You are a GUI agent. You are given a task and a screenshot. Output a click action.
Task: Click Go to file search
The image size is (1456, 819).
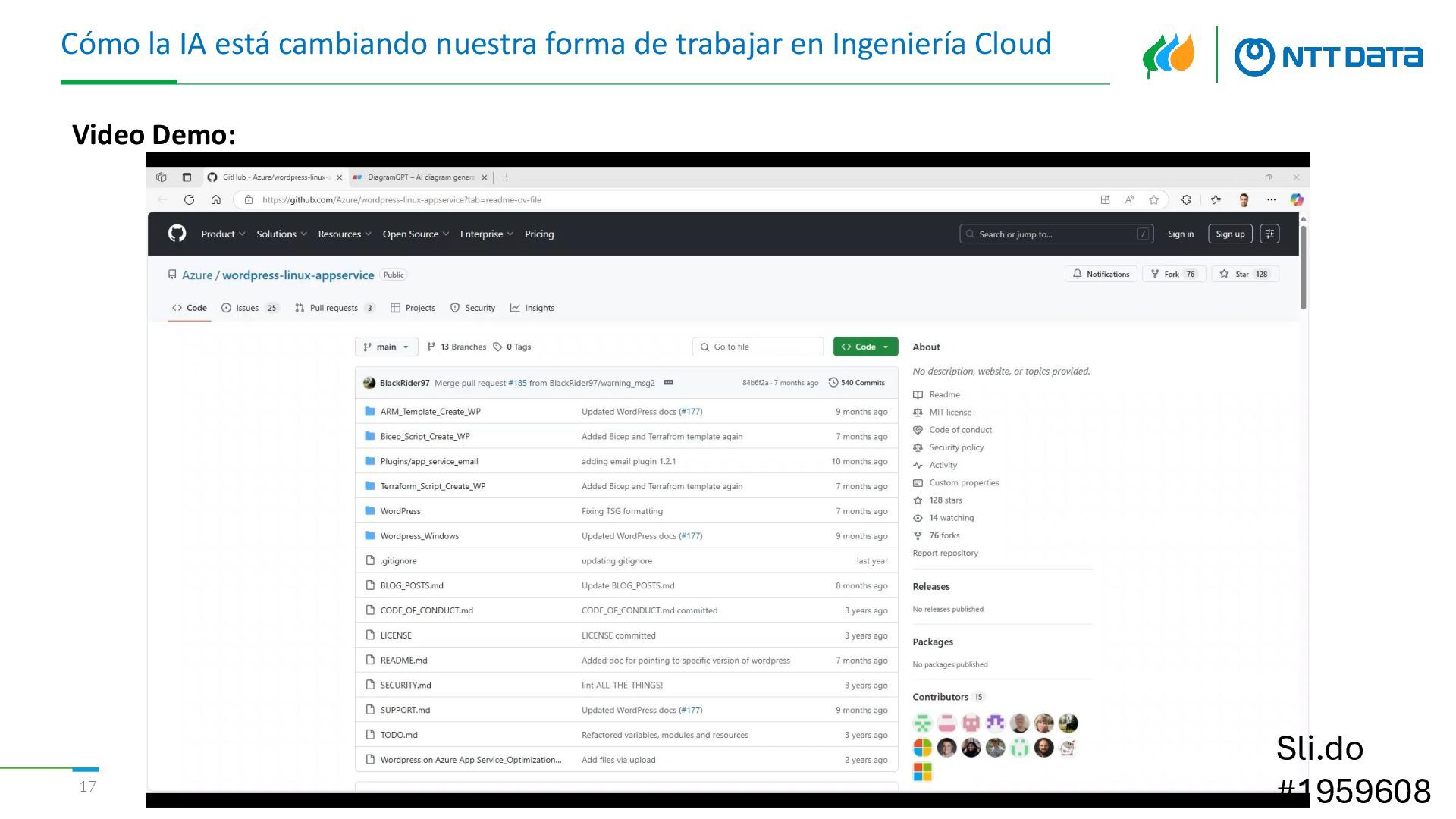click(x=758, y=347)
